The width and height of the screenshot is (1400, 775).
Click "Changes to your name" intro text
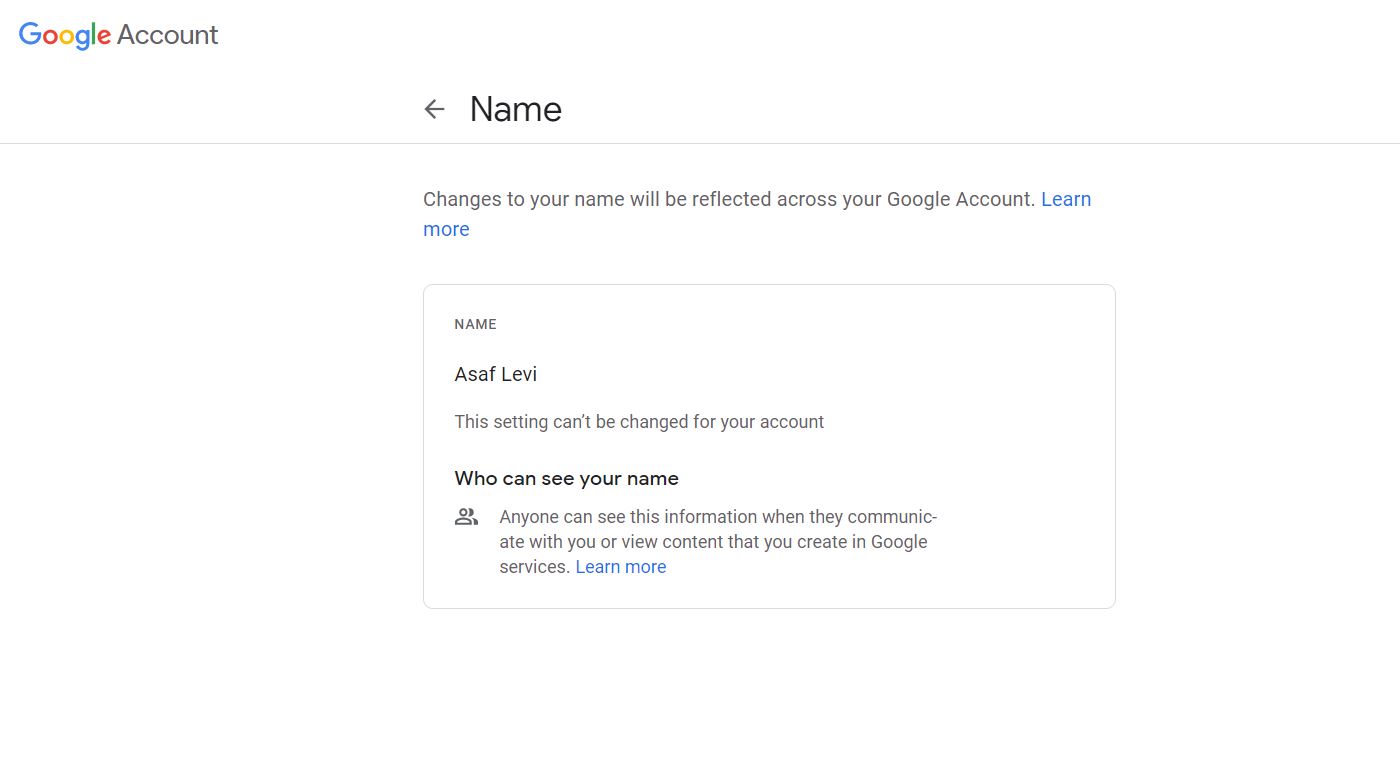pyautogui.click(x=522, y=199)
